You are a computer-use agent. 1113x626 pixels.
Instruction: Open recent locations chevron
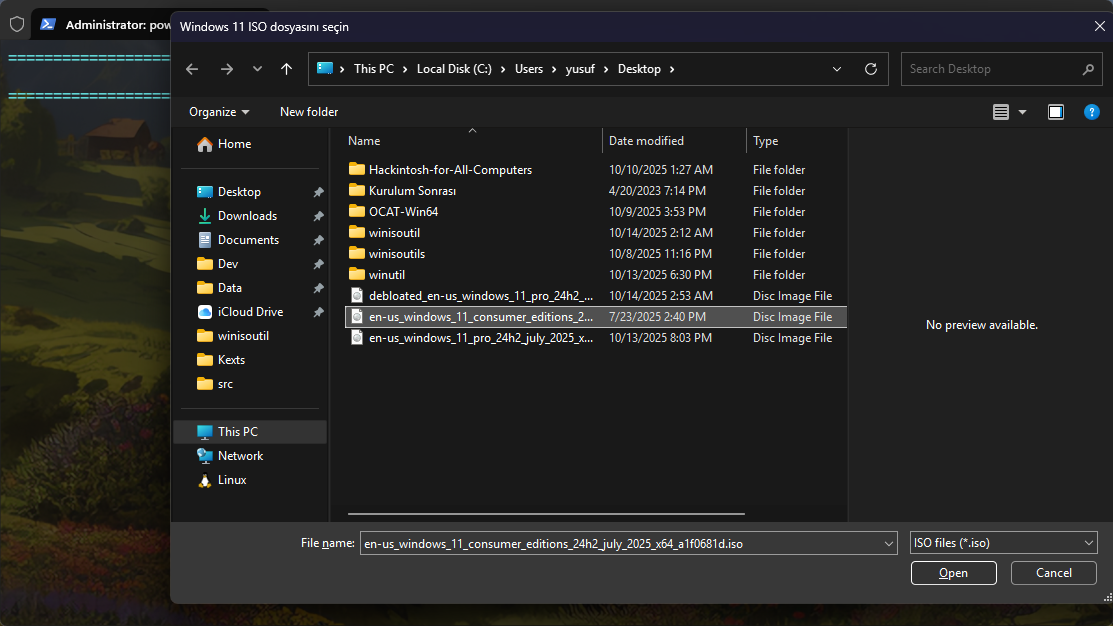pos(257,69)
